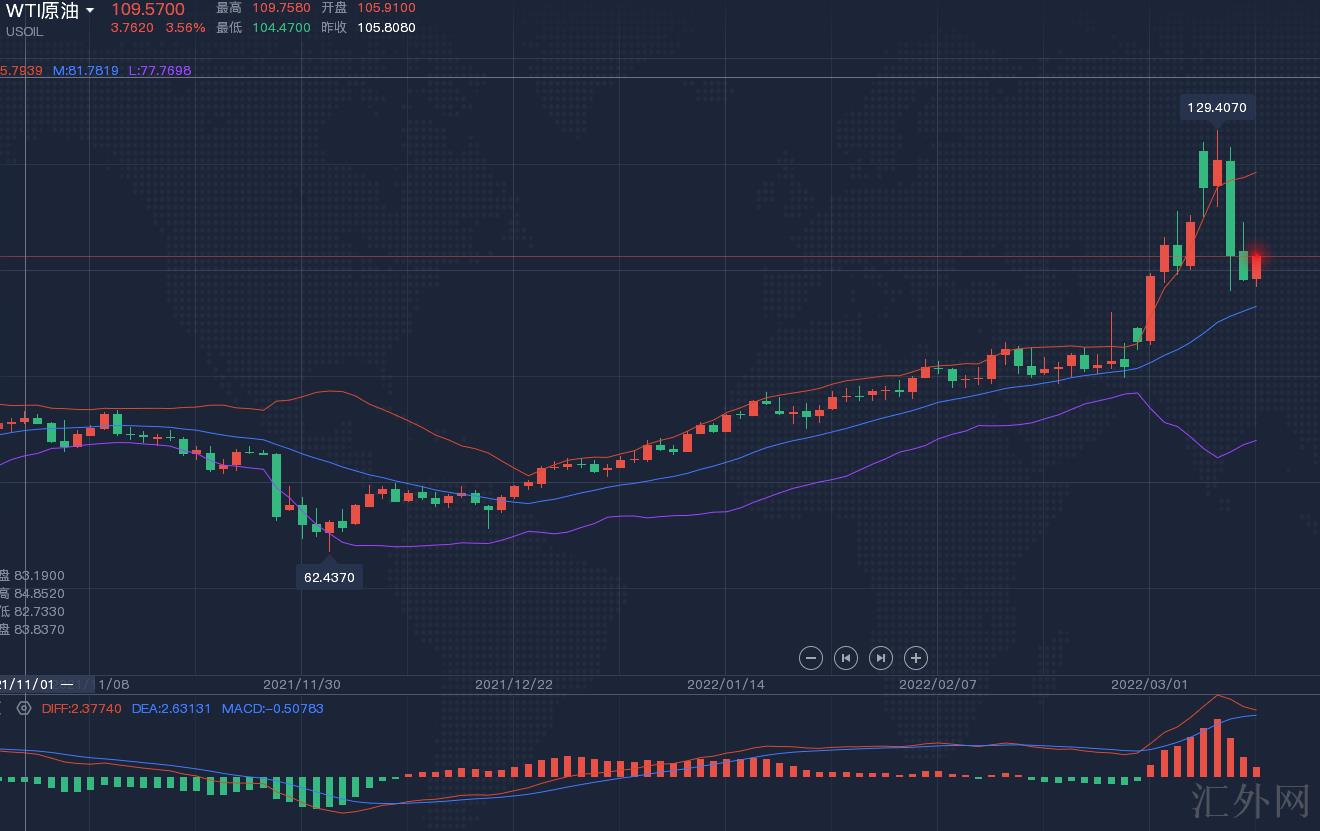Zoom in the chart with plus button
Image resolution: width=1320 pixels, height=831 pixels.
tap(916, 658)
